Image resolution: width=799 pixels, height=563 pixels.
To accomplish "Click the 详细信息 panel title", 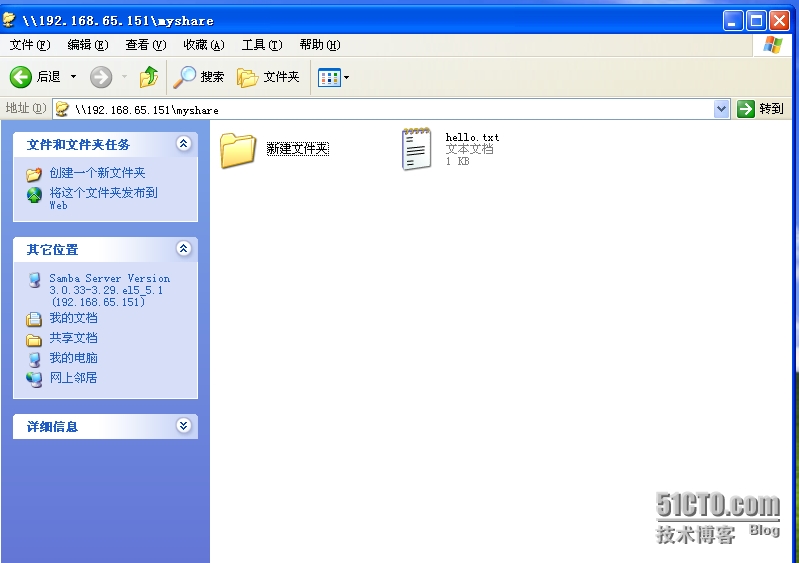I will click(52, 426).
